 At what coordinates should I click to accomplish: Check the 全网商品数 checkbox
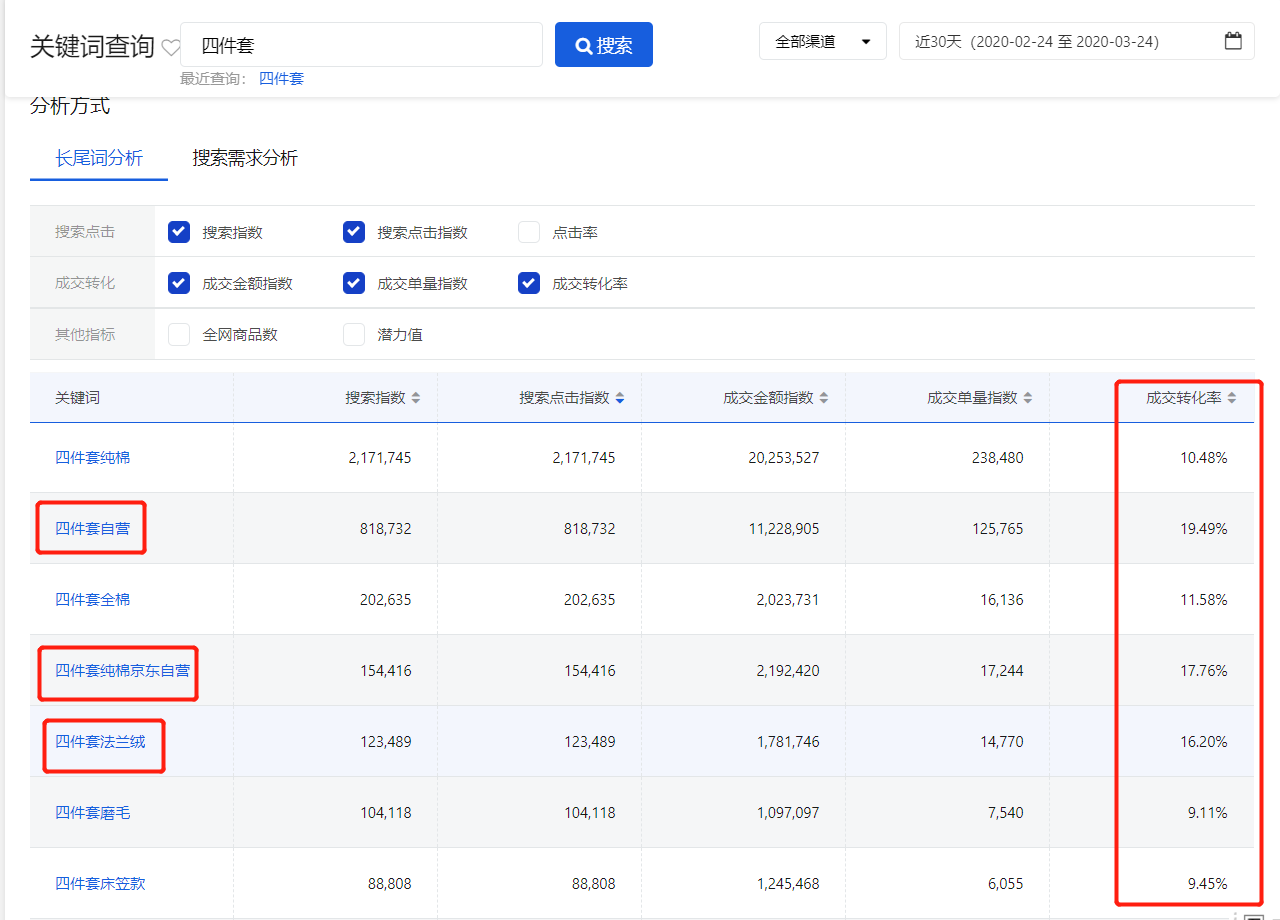tap(179, 334)
